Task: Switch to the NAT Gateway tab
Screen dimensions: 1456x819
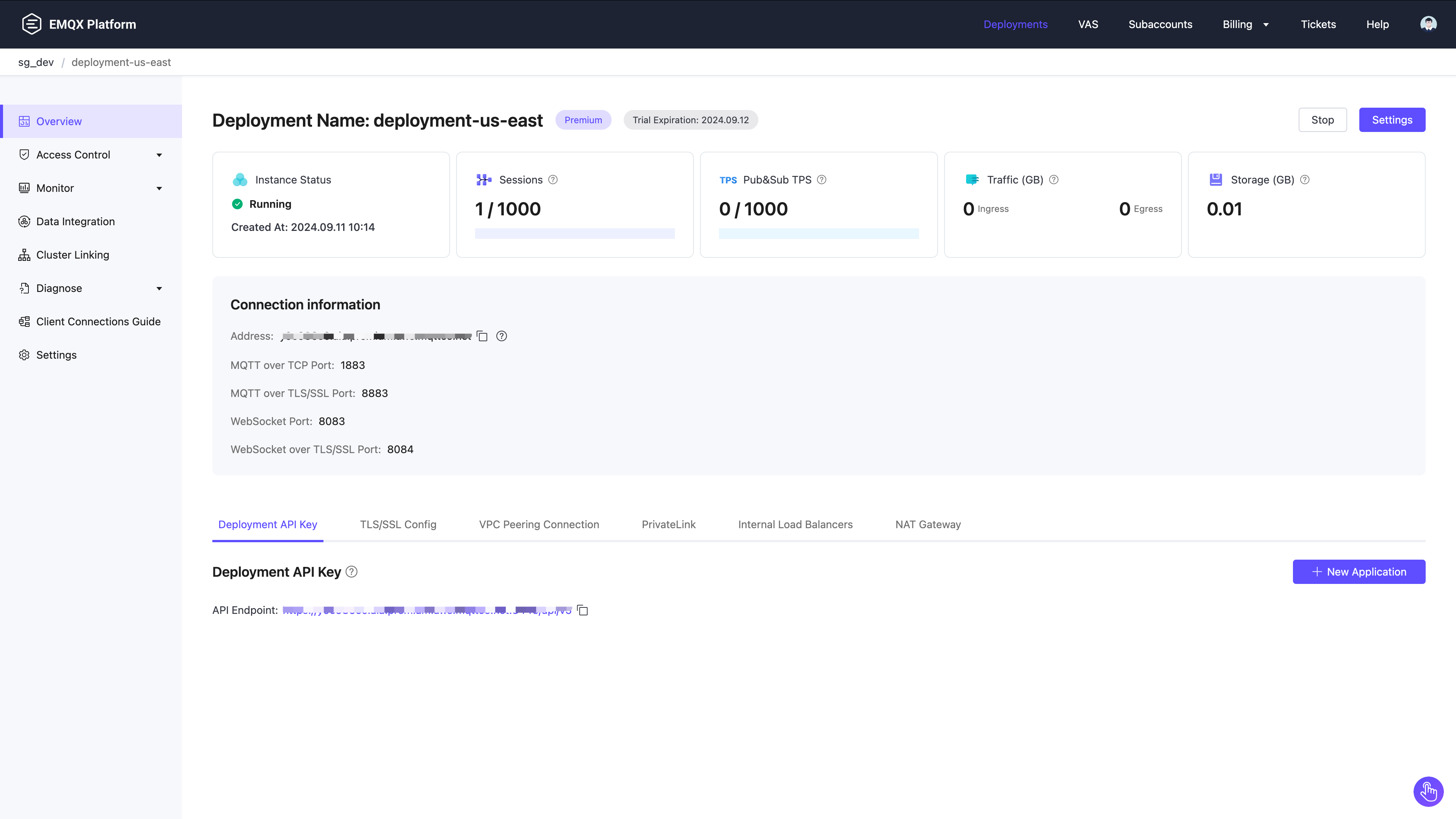Action: click(x=928, y=524)
